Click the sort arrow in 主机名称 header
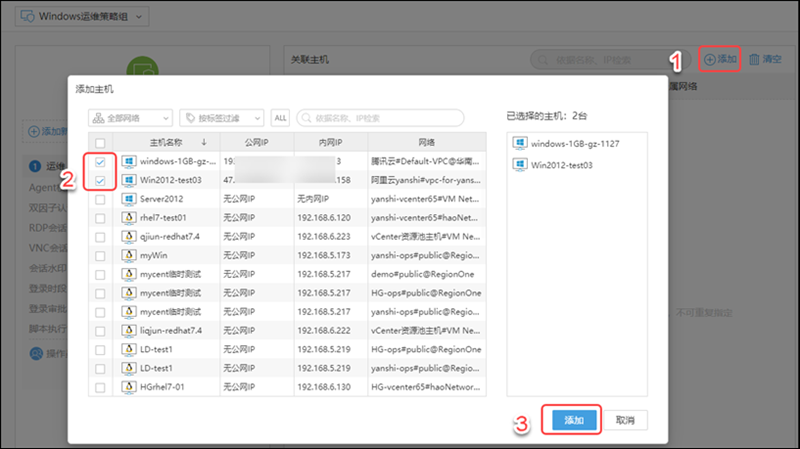800x449 pixels. tap(204, 142)
